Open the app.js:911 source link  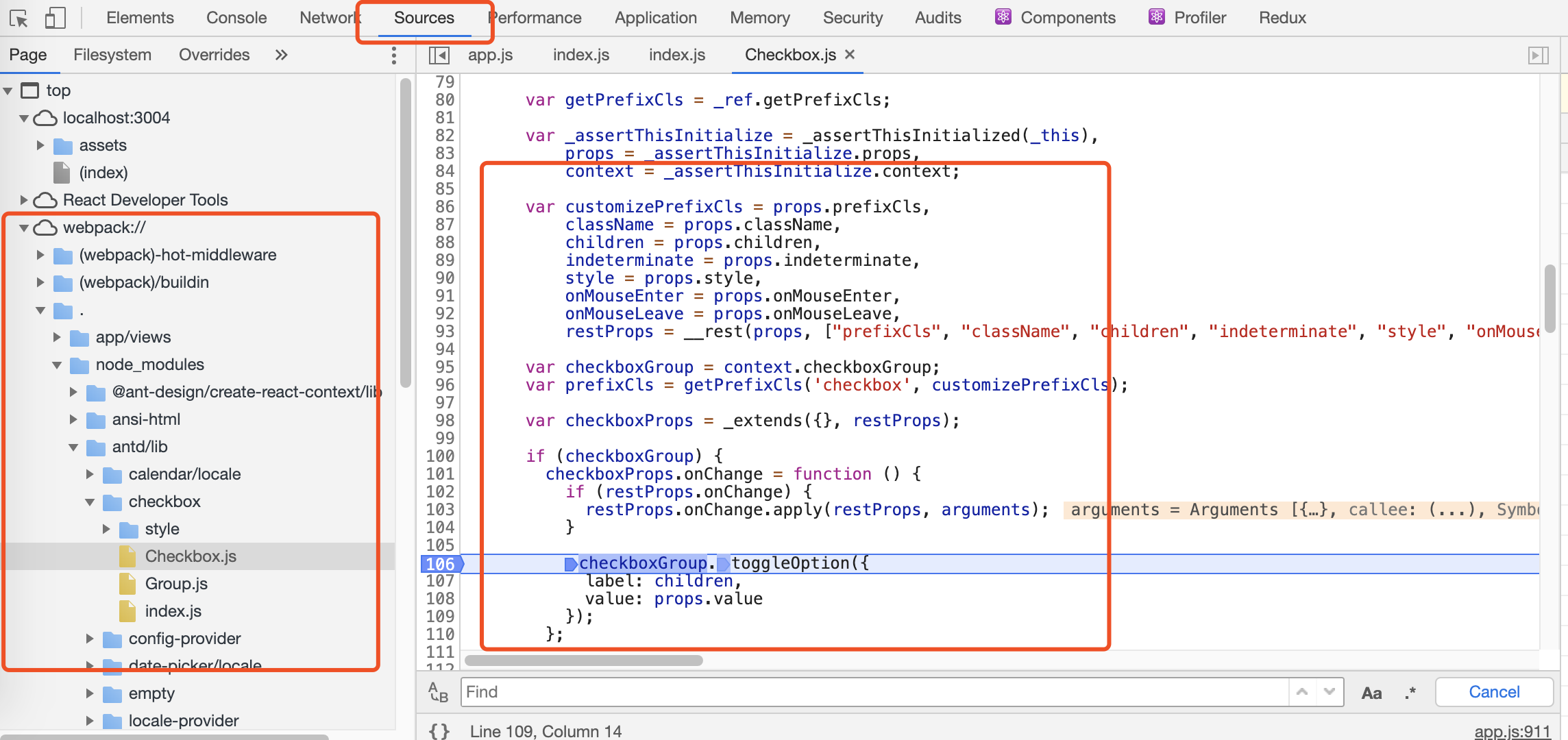click(x=1512, y=731)
